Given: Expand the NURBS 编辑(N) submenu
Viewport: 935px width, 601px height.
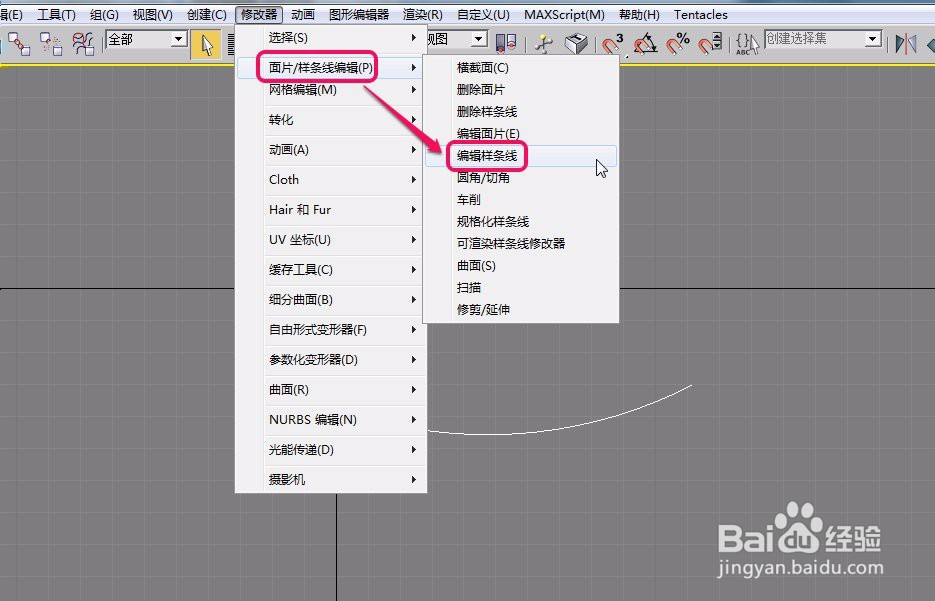Looking at the screenshot, I should click(331, 420).
